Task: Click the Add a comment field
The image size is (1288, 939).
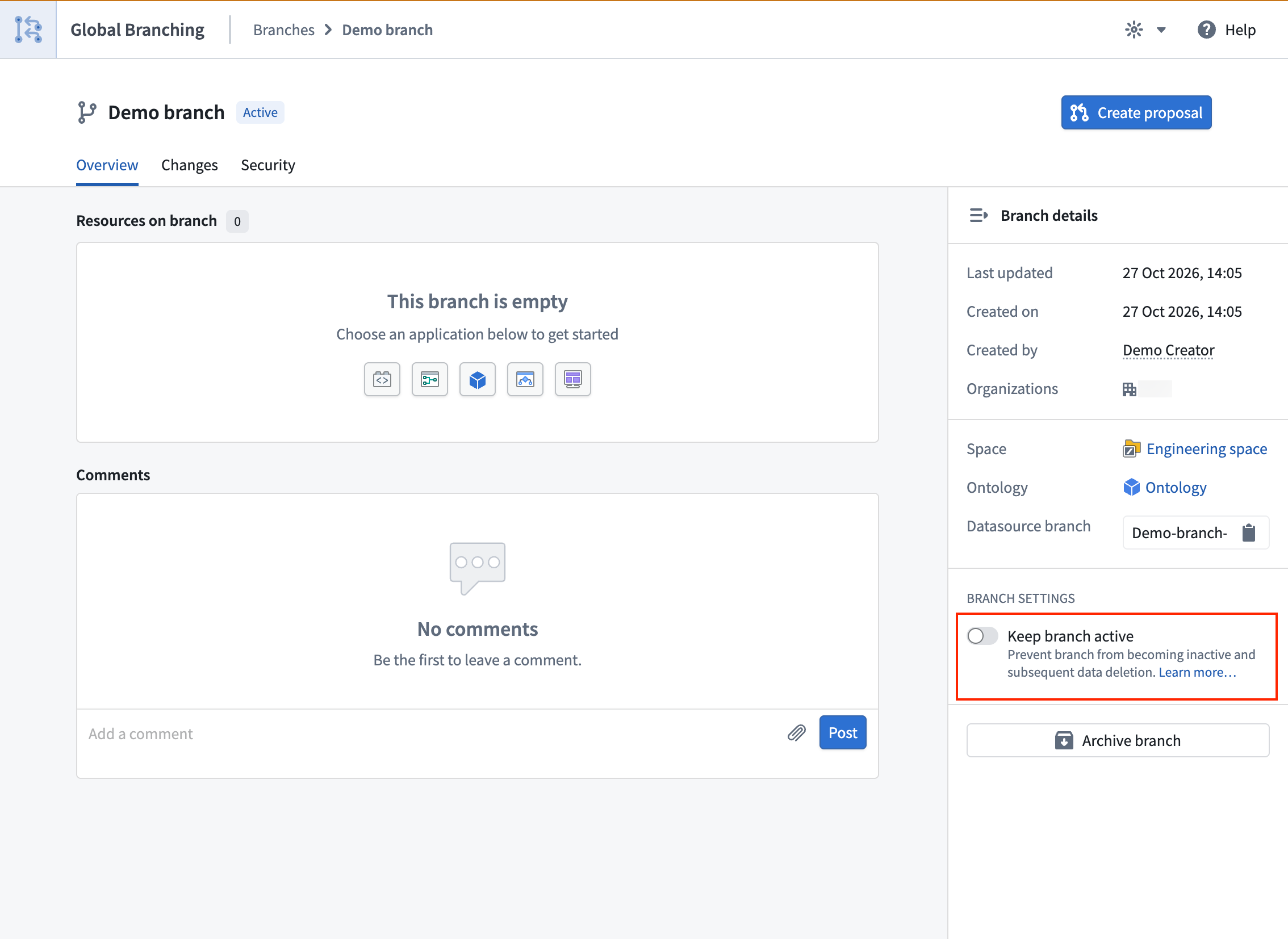Action: pyautogui.click(x=432, y=734)
